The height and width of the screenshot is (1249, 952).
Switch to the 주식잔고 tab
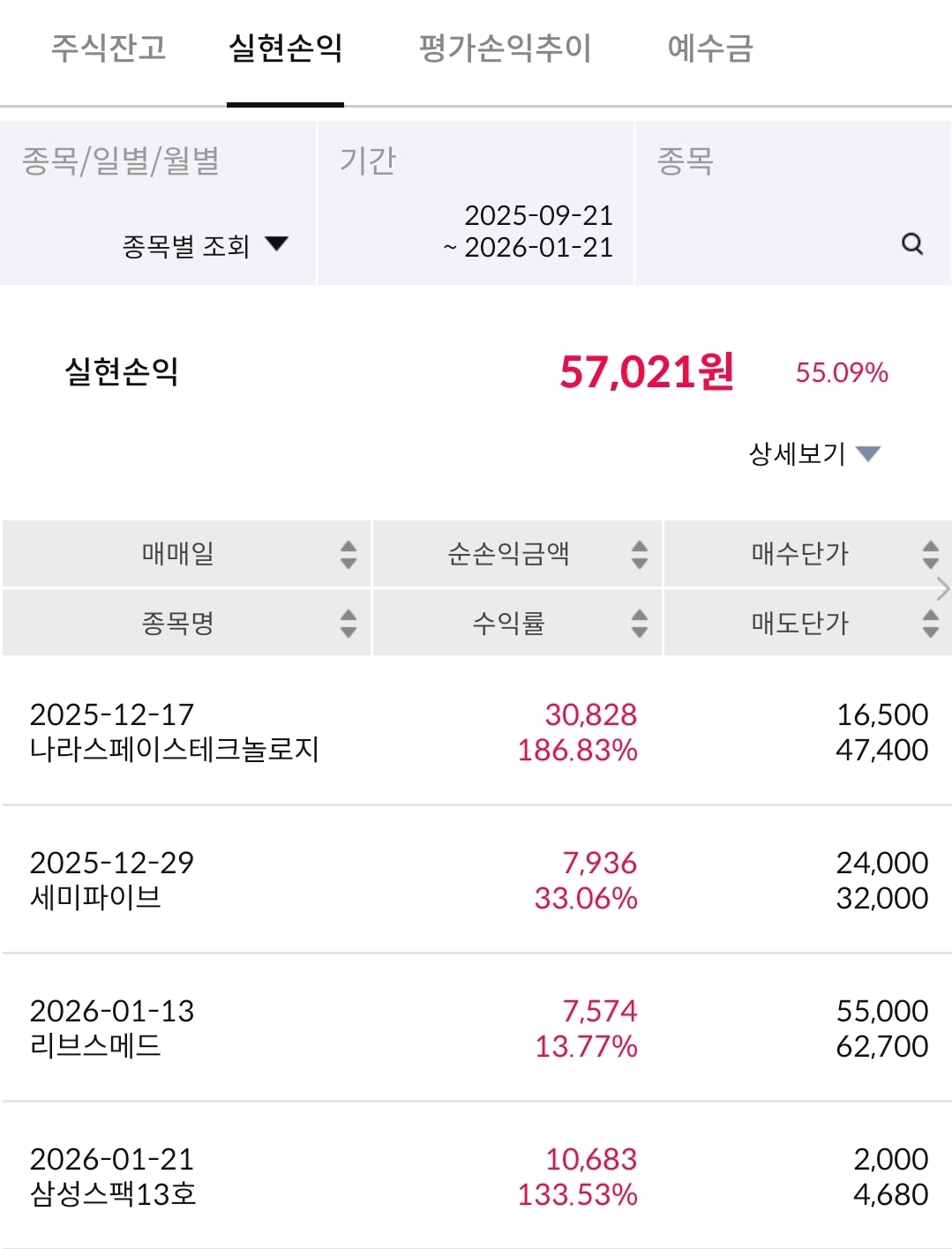click(109, 48)
